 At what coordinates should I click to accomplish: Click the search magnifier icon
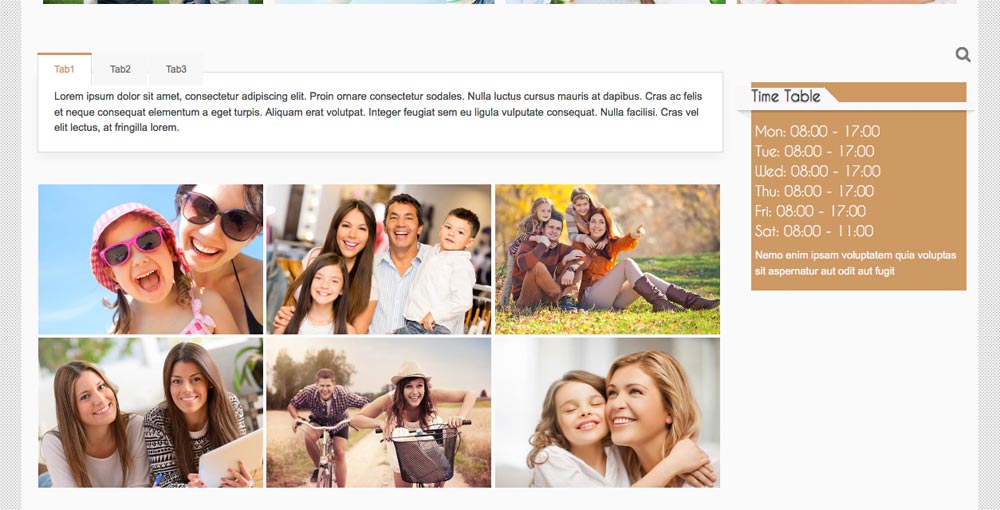tap(963, 55)
